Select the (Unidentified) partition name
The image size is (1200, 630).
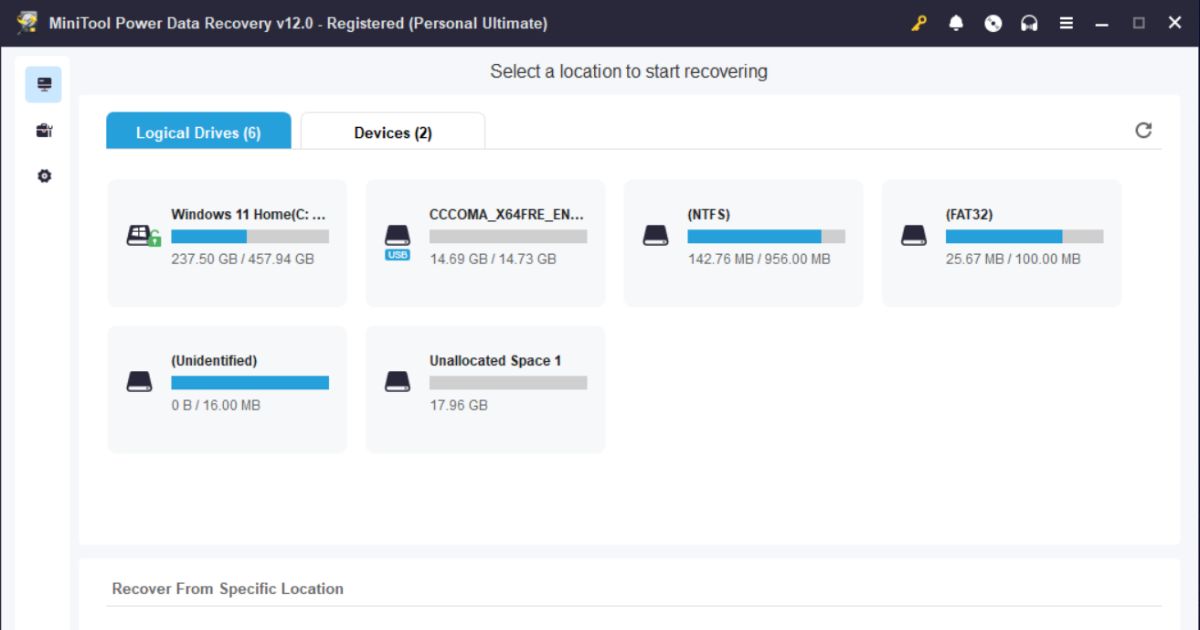pyautogui.click(x=214, y=360)
